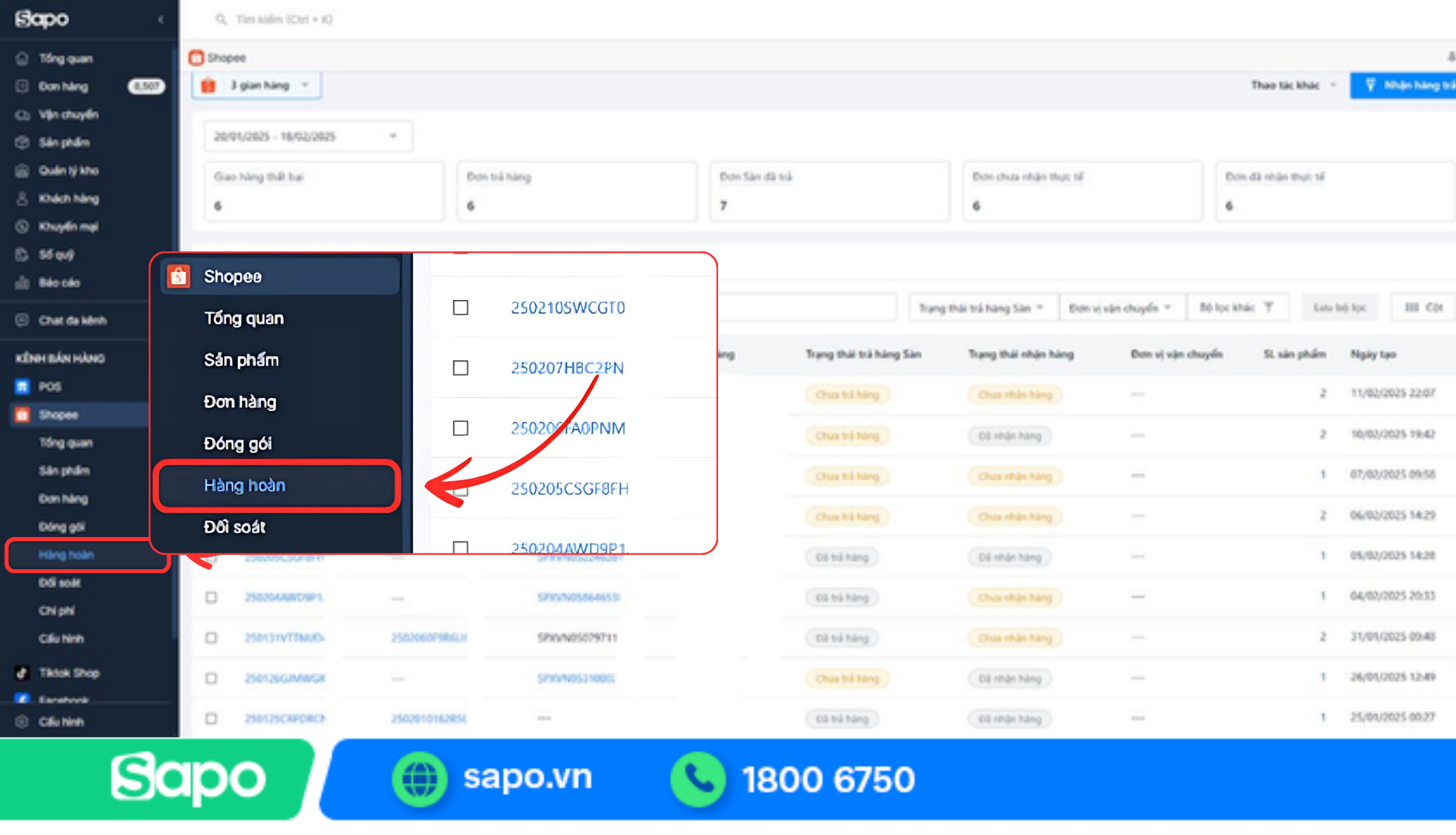
Task: Open order link 250207HBC2PN
Action: (567, 368)
